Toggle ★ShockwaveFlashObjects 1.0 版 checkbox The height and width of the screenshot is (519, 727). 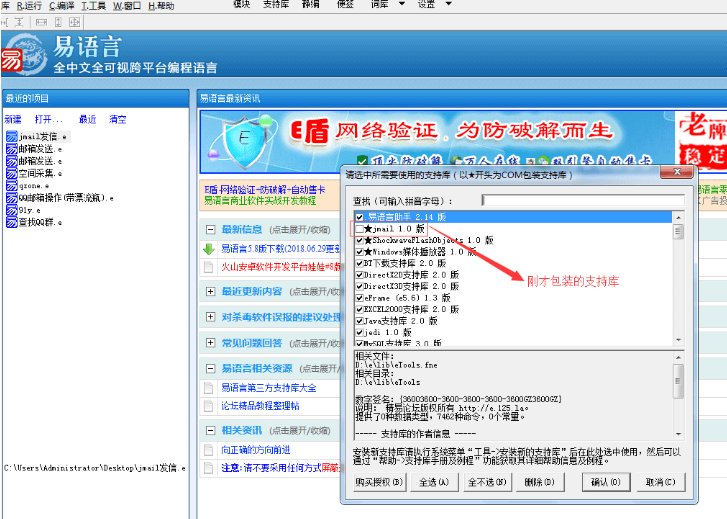click(x=359, y=240)
